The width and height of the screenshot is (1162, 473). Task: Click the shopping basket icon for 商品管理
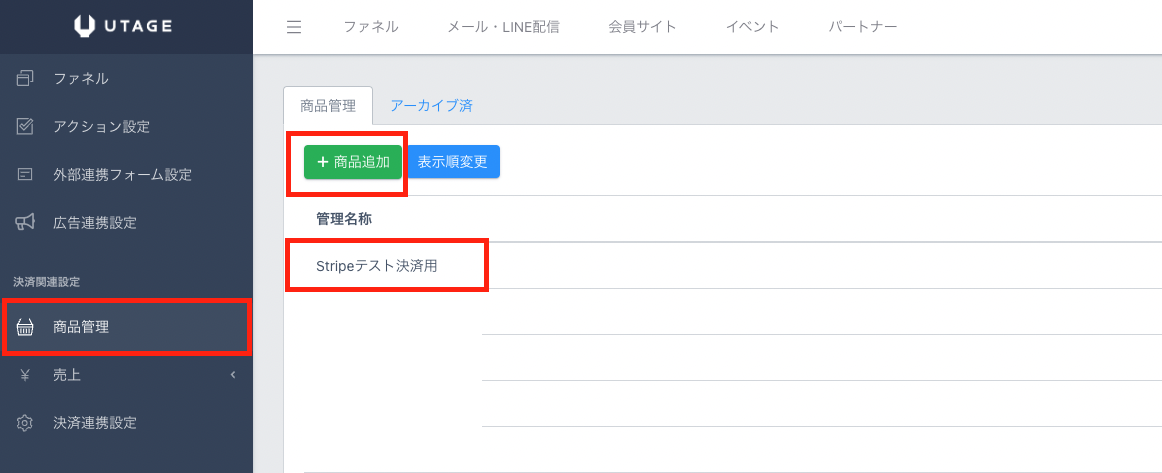(x=26, y=327)
